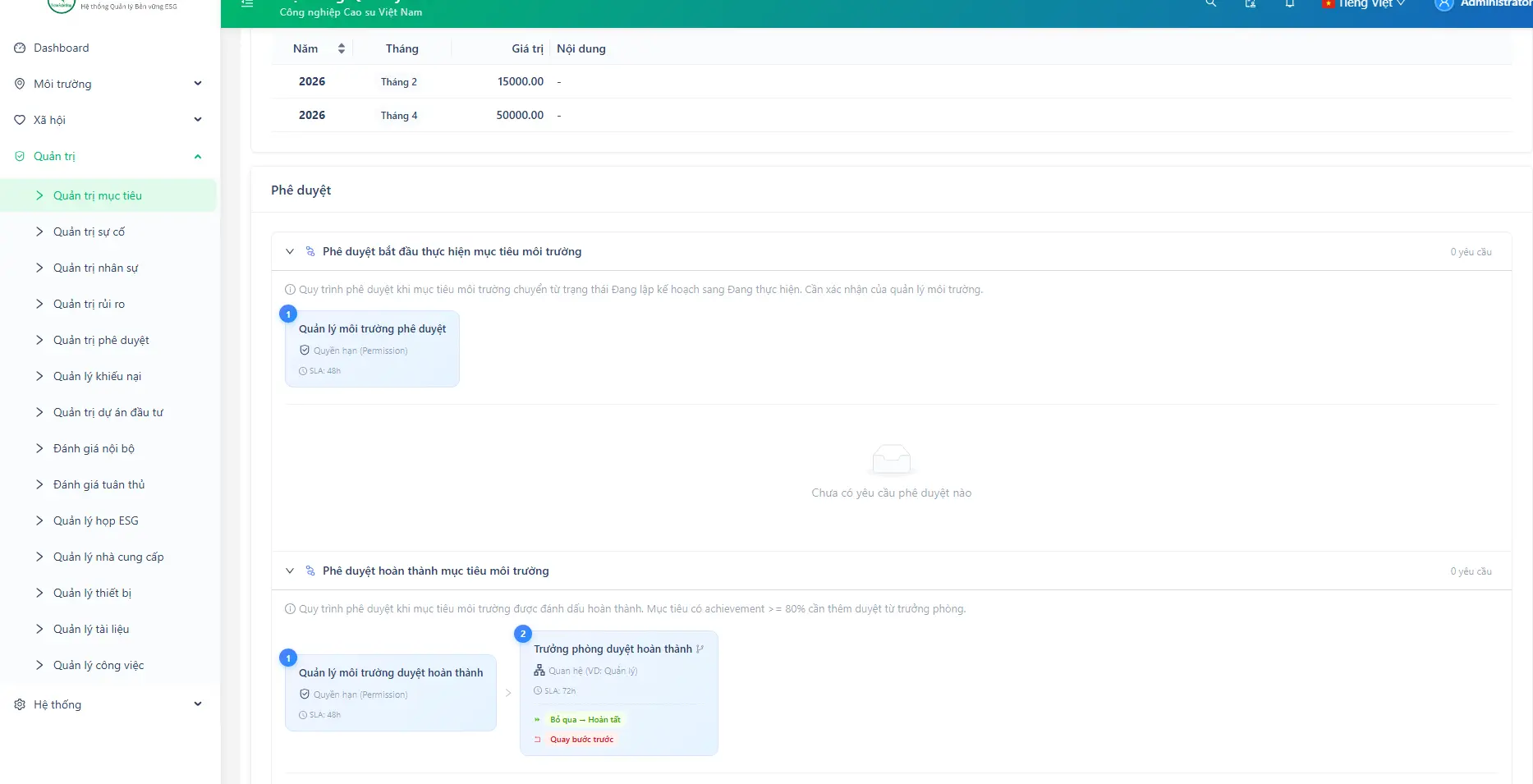This screenshot has height=784, width=1533.
Task: Go to Quản trị dự án đầu tư
Action: (x=108, y=412)
